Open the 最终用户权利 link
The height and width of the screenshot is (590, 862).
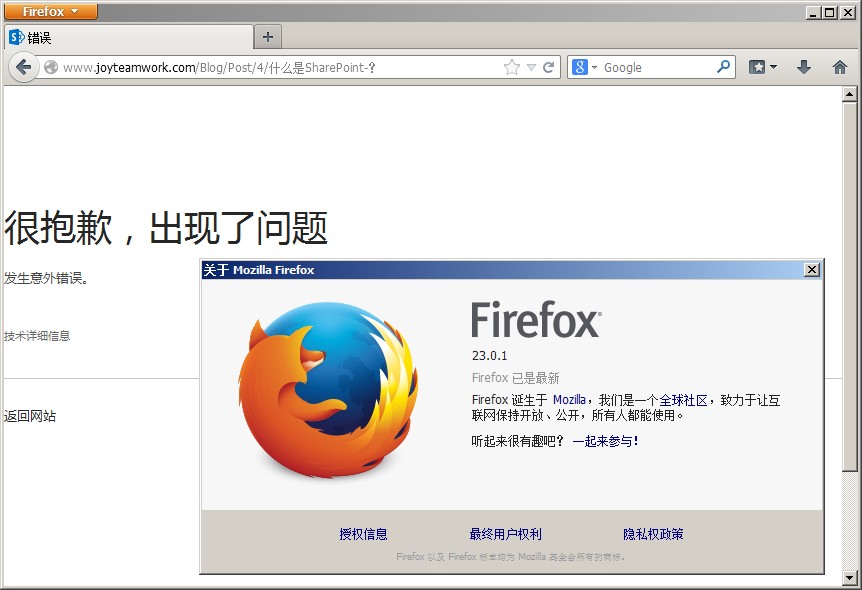coord(505,534)
